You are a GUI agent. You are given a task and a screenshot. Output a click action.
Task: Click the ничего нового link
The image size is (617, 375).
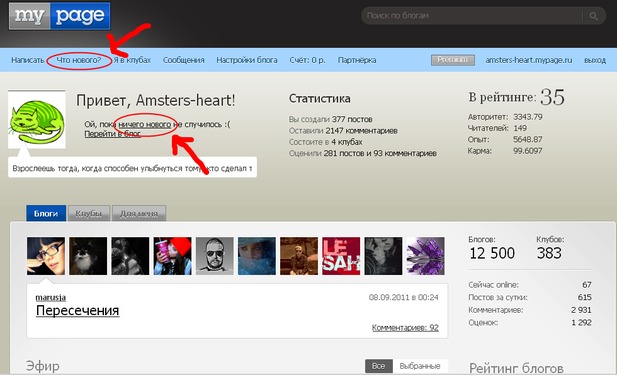coord(145,124)
